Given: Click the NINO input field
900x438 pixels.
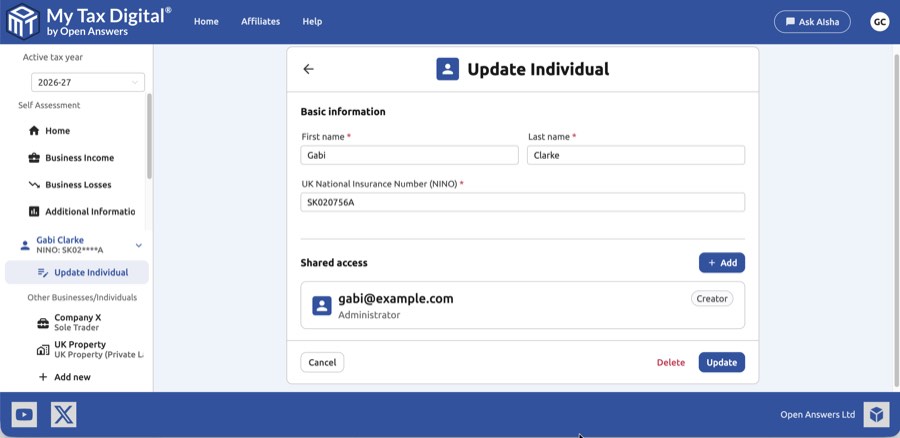Looking at the screenshot, I should tap(523, 202).
